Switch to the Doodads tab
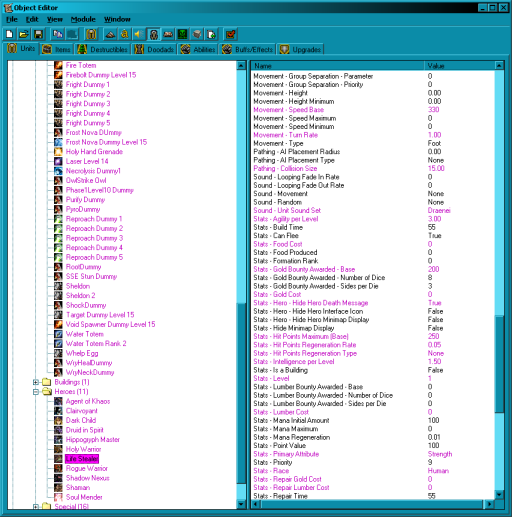 point(154,50)
